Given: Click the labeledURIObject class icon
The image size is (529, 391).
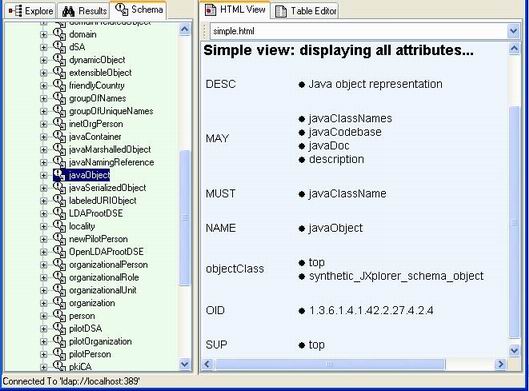Looking at the screenshot, I should (59, 201).
